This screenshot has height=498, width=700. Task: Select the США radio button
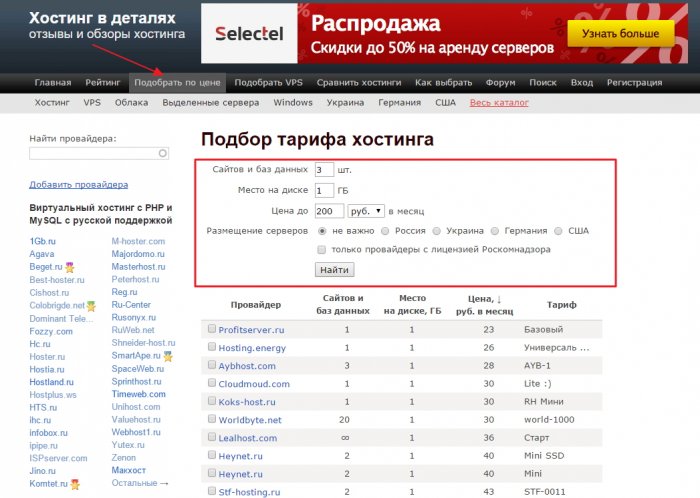(558, 231)
